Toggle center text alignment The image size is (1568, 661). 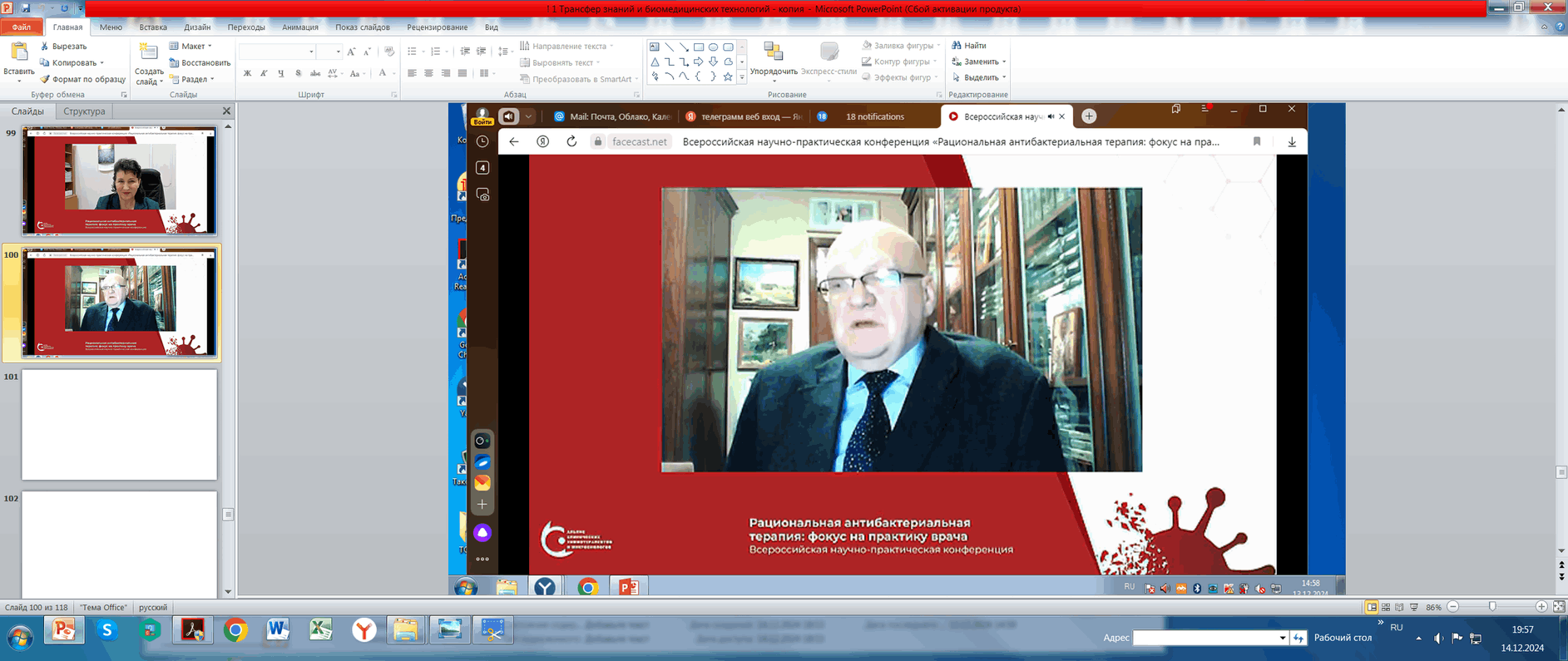pos(428,73)
